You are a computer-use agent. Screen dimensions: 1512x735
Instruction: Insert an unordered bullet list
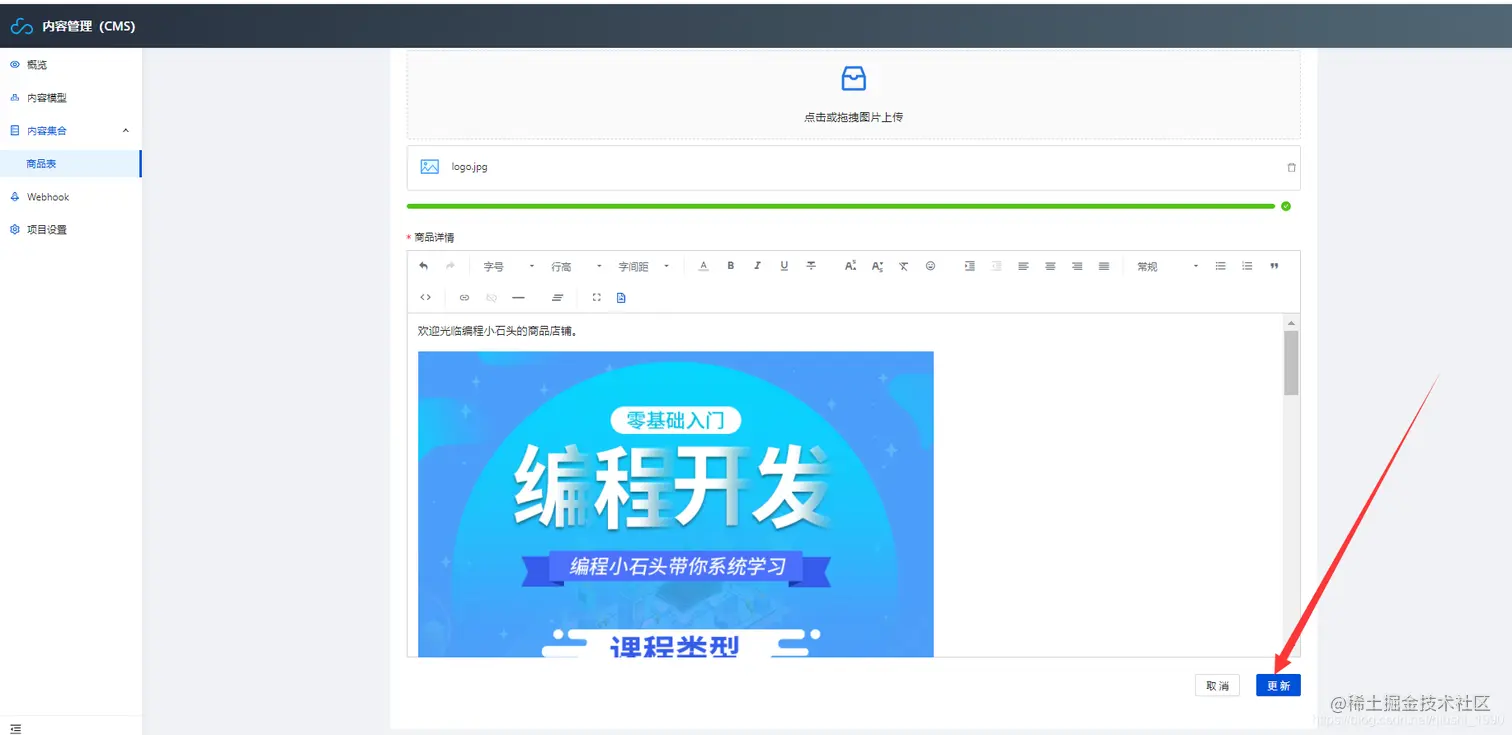coord(1220,266)
